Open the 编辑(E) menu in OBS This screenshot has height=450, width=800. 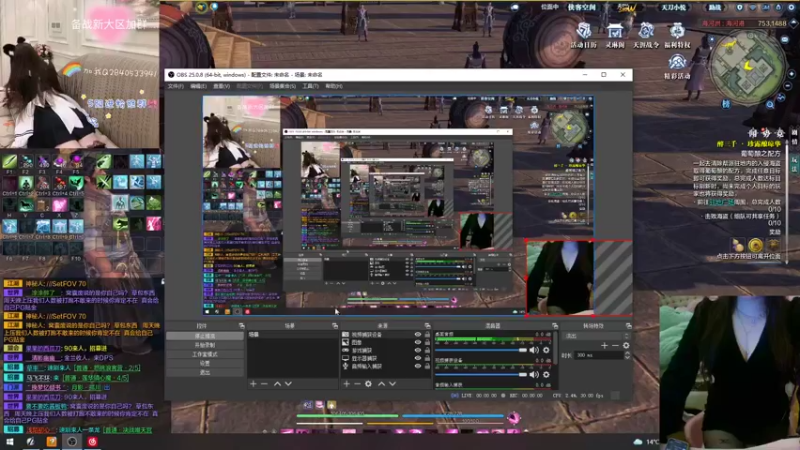pyautogui.click(x=198, y=86)
